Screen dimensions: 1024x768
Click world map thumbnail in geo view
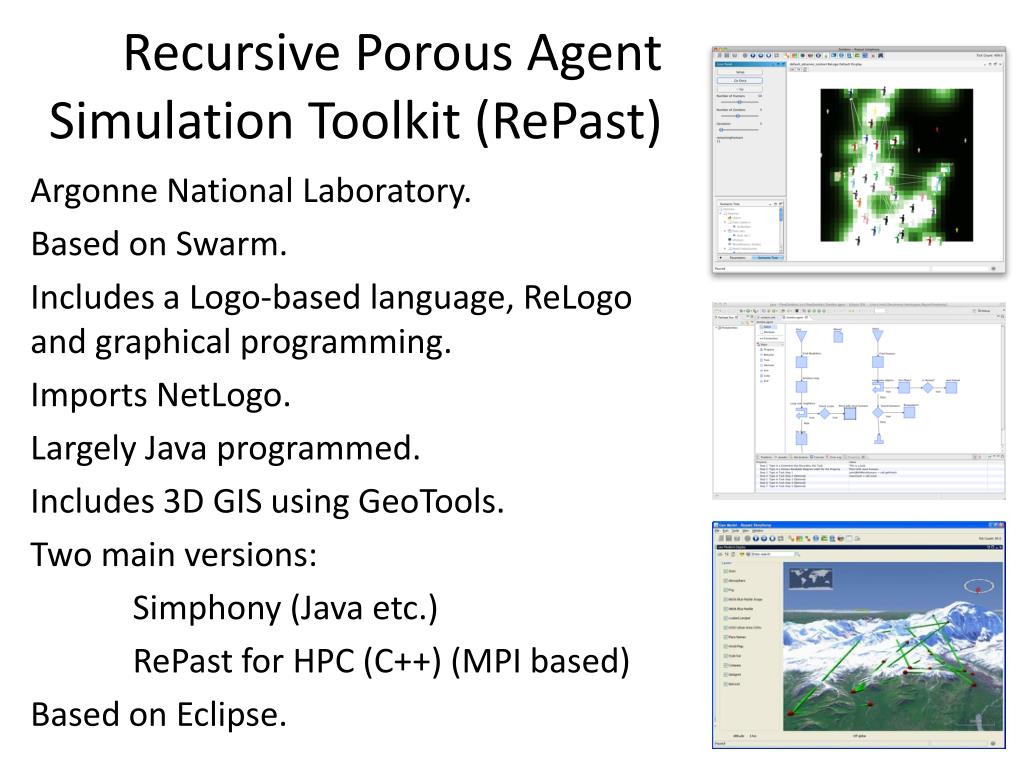click(x=810, y=578)
